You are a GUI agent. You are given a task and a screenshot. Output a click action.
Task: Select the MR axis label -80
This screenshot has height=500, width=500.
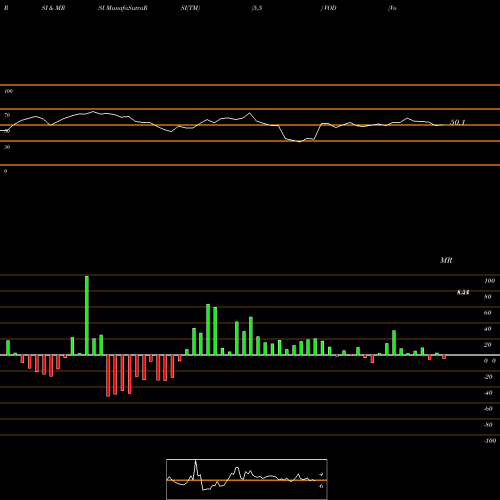click(488, 425)
